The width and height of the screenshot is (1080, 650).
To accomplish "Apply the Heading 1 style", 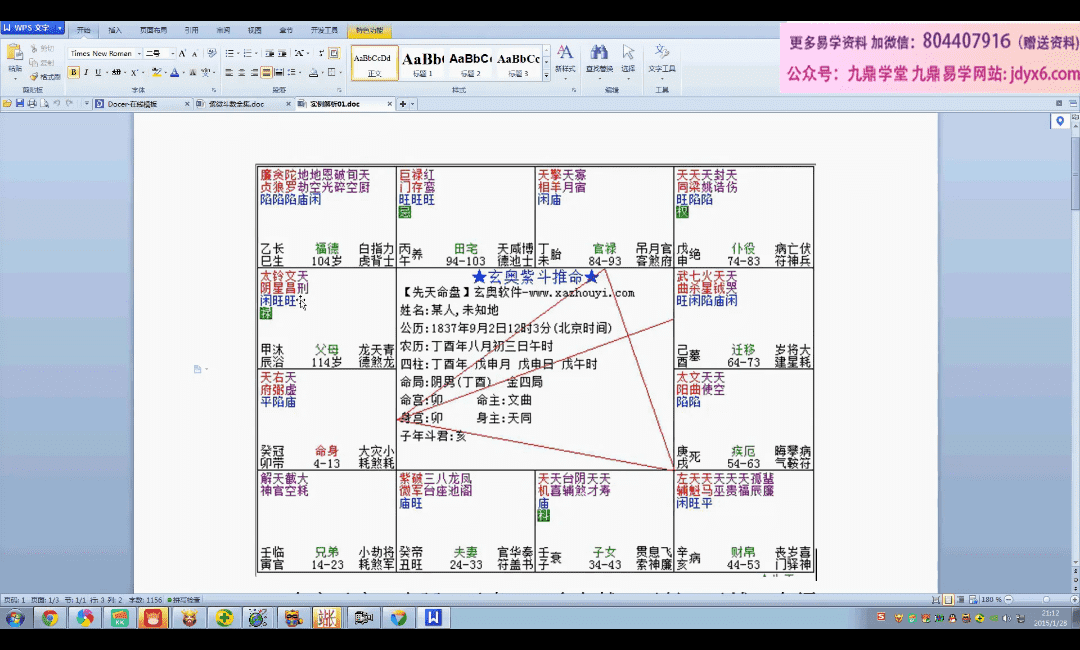I will point(423,62).
